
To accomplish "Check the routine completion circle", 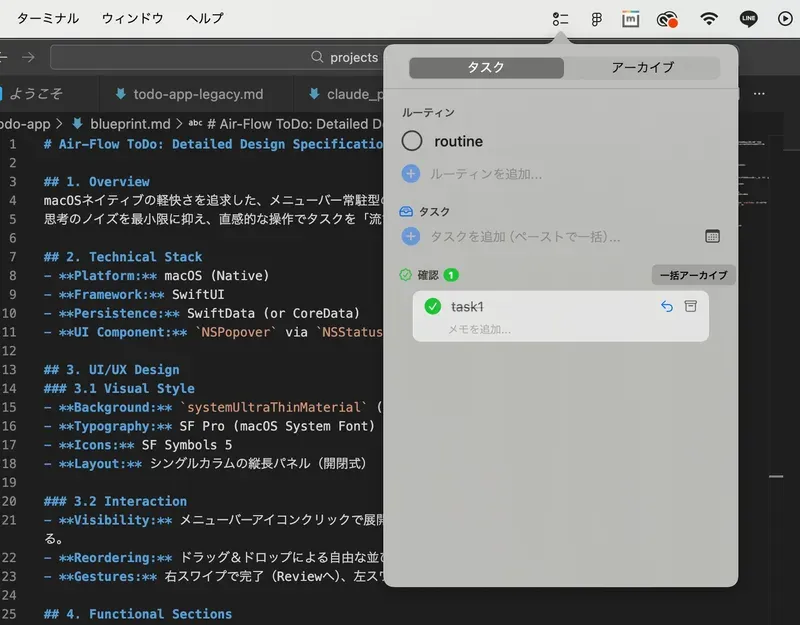I will [412, 142].
